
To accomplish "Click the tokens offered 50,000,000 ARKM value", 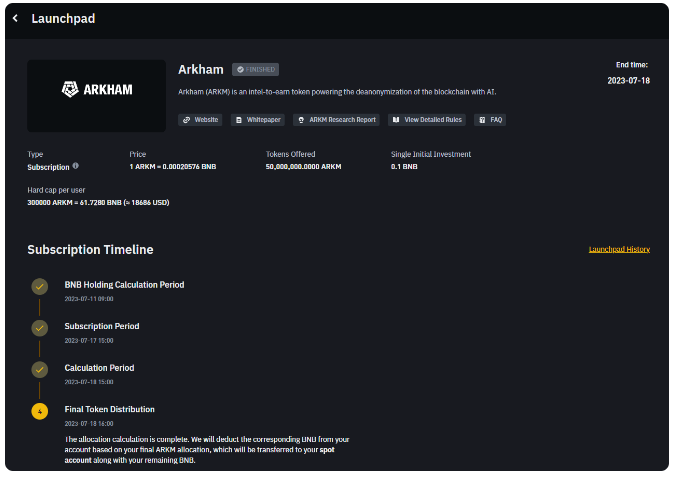I will [x=303, y=166].
